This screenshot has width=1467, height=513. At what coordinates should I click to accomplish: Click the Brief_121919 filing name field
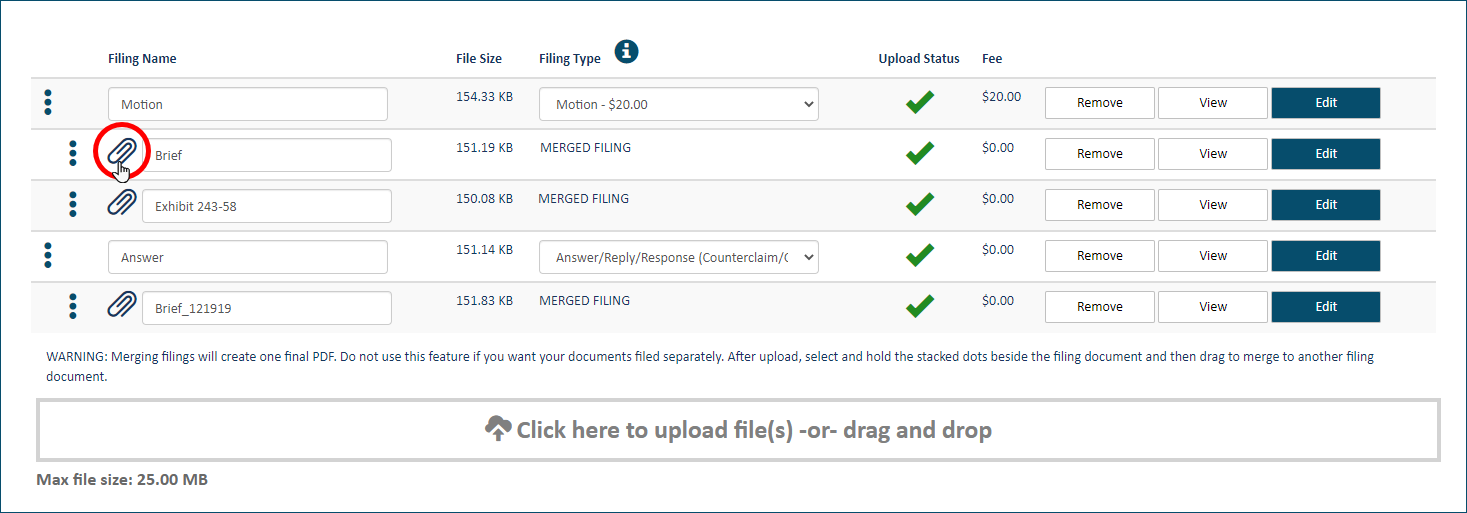(x=267, y=308)
